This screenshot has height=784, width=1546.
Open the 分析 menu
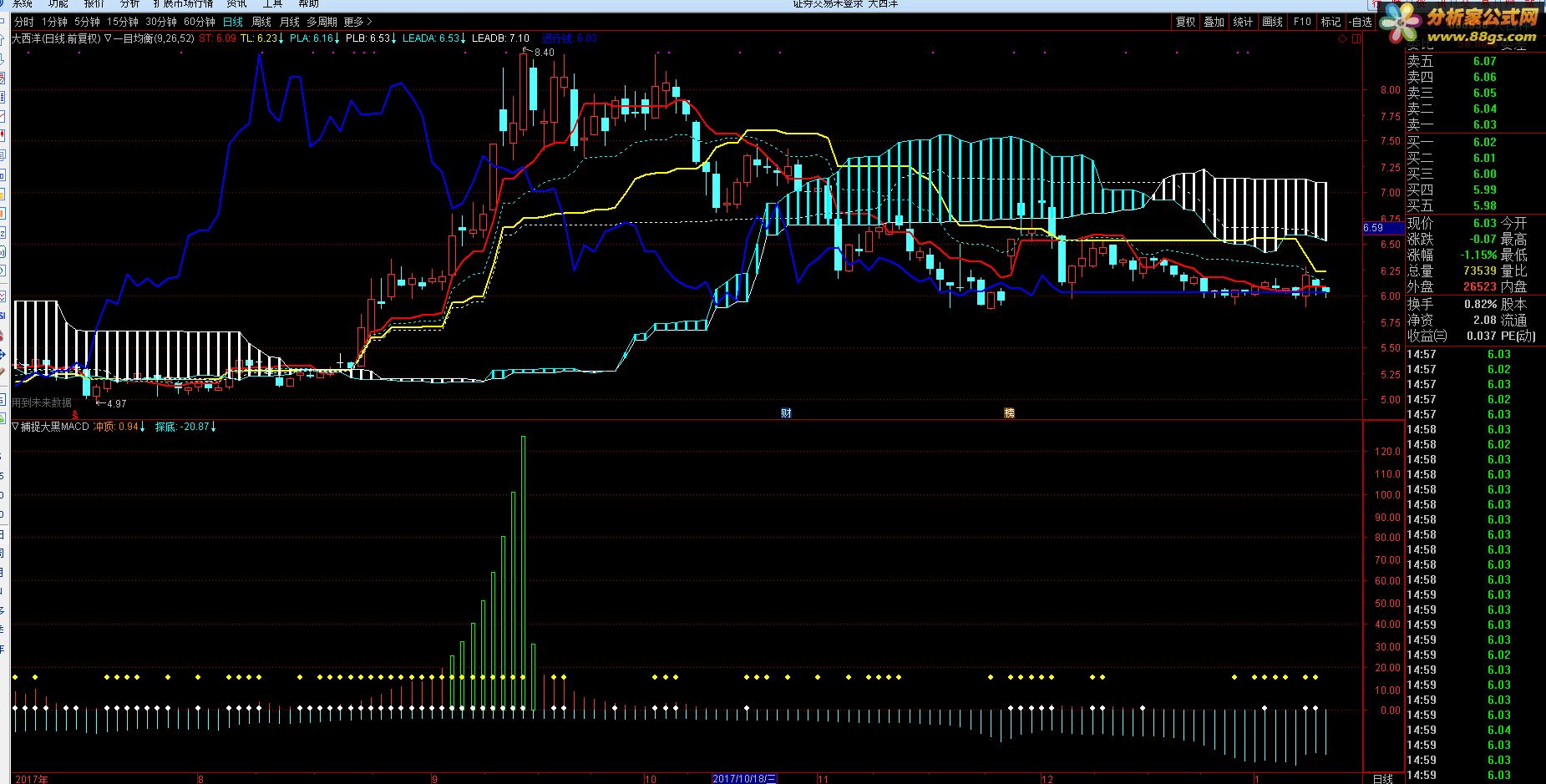pyautogui.click(x=129, y=4)
